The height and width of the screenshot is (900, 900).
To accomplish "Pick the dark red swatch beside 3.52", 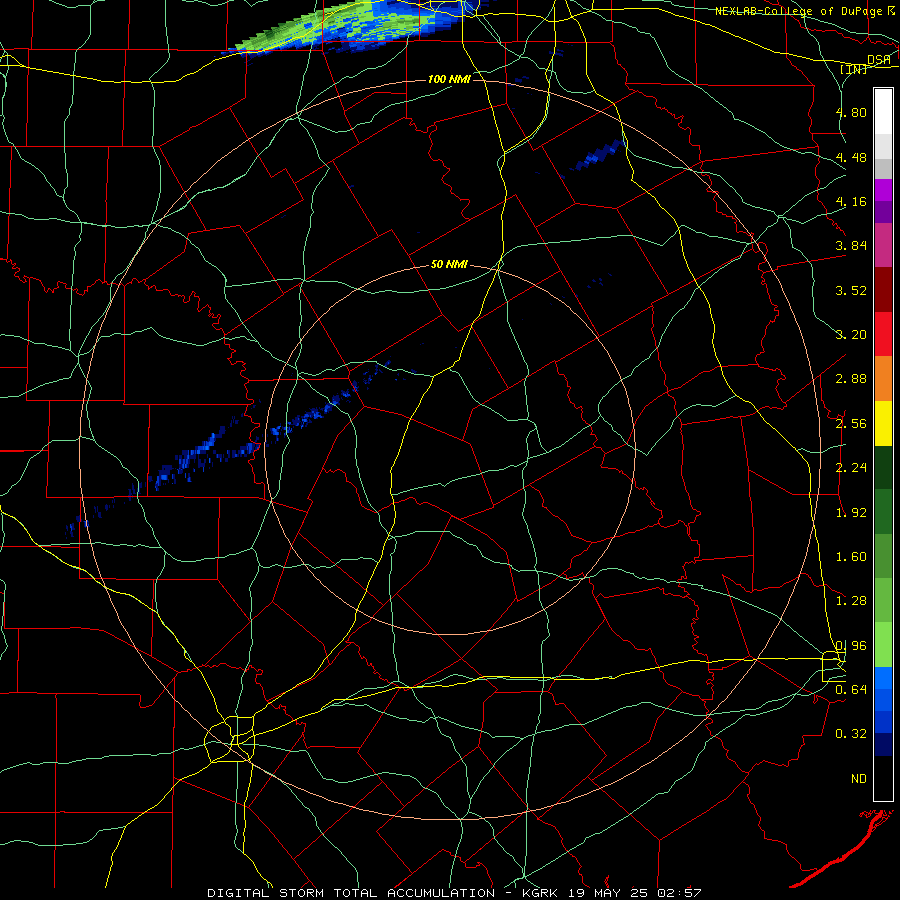I will coord(883,290).
